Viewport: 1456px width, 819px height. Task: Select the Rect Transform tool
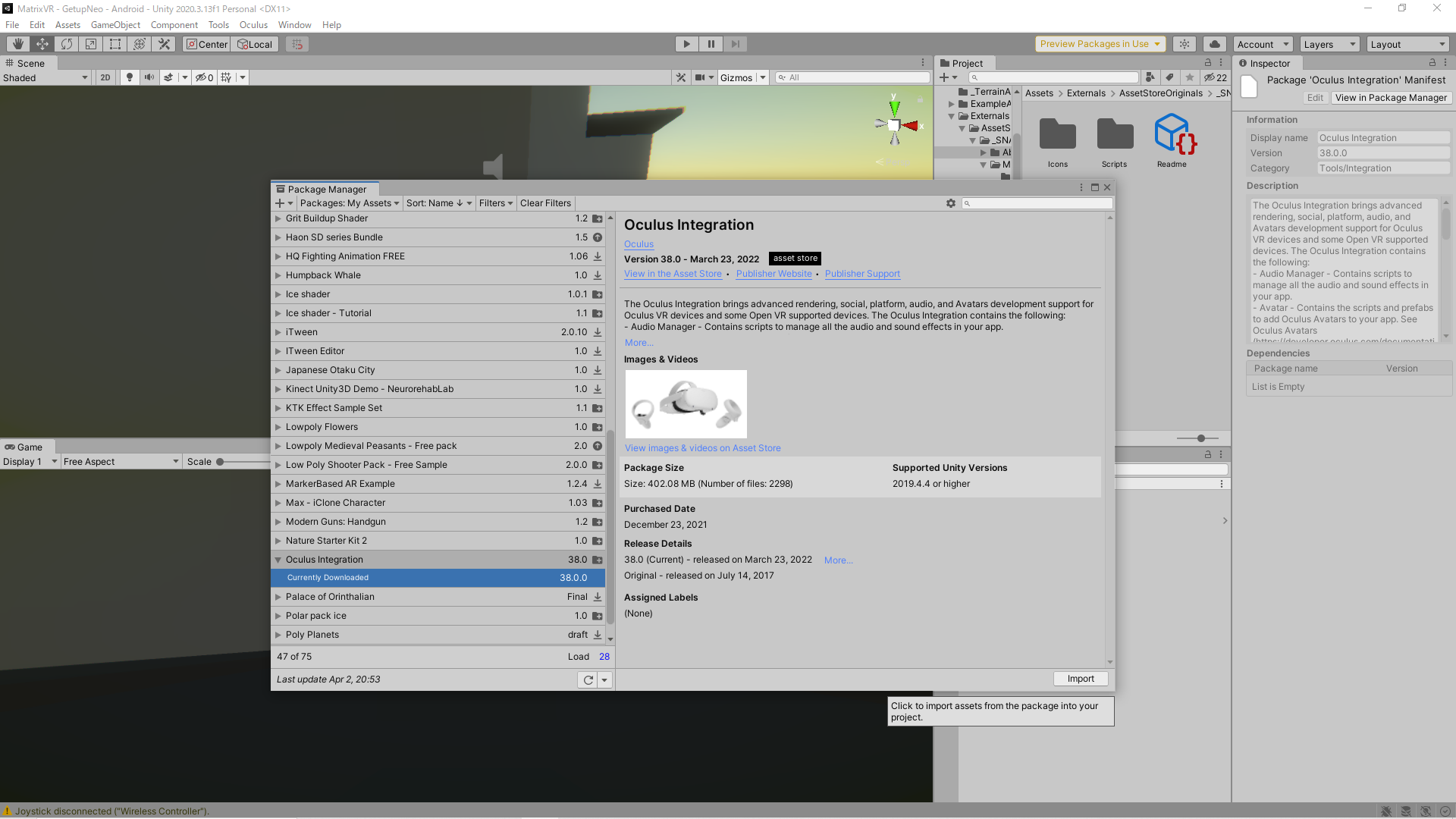(x=115, y=43)
